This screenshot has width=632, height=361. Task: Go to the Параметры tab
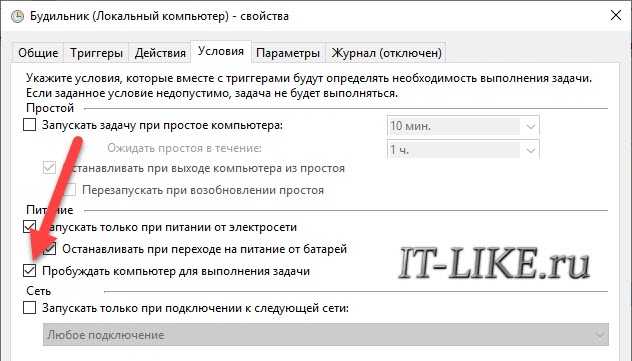288,53
